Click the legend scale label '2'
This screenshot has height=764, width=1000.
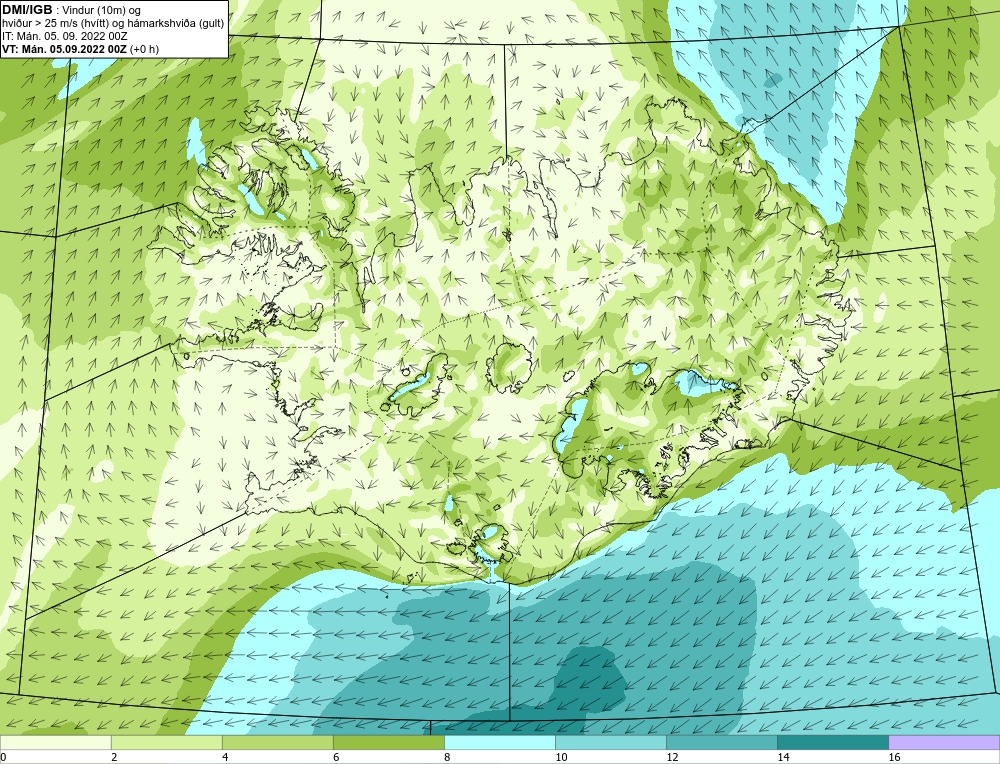coord(114,757)
